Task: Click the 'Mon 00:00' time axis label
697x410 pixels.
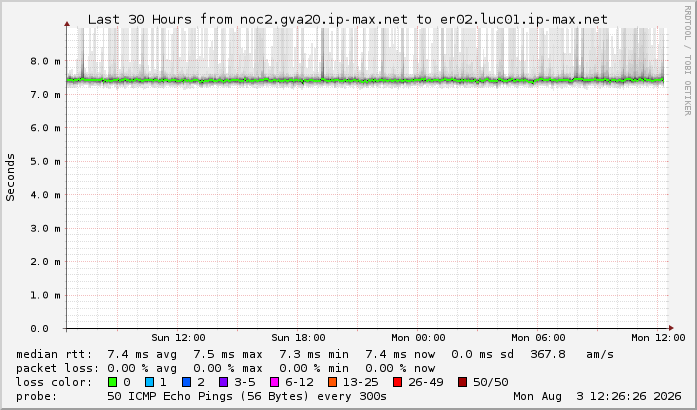Action: [418, 338]
